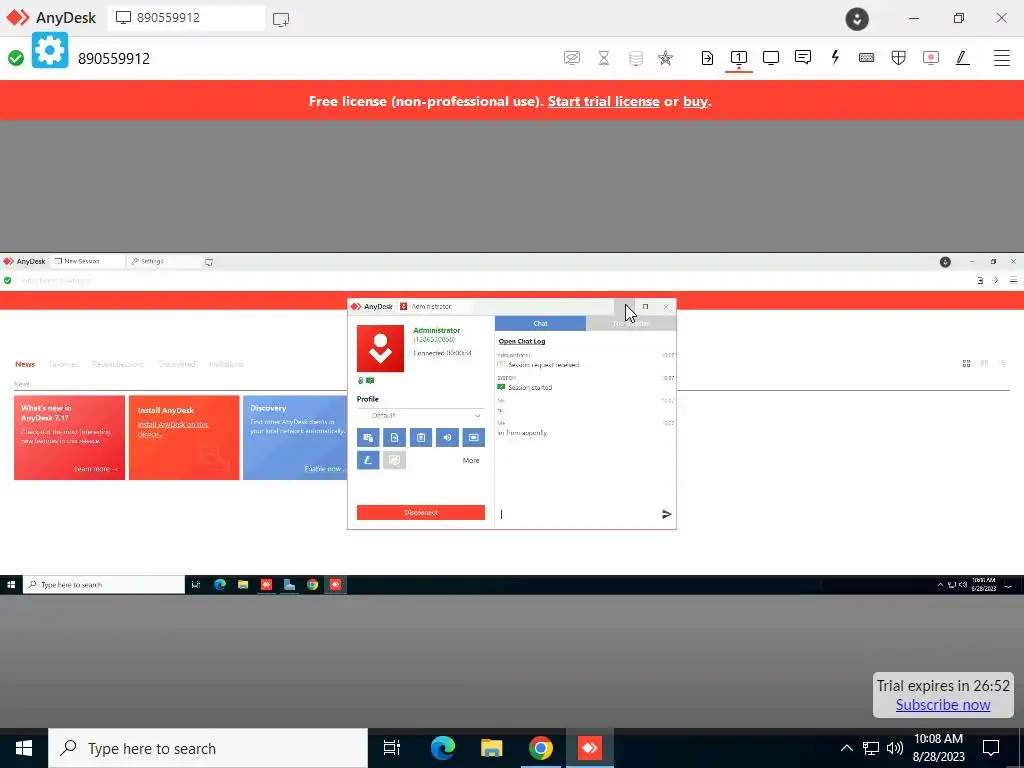Open the display settings monitor icon
This screenshot has height=768, width=1024.
771,58
